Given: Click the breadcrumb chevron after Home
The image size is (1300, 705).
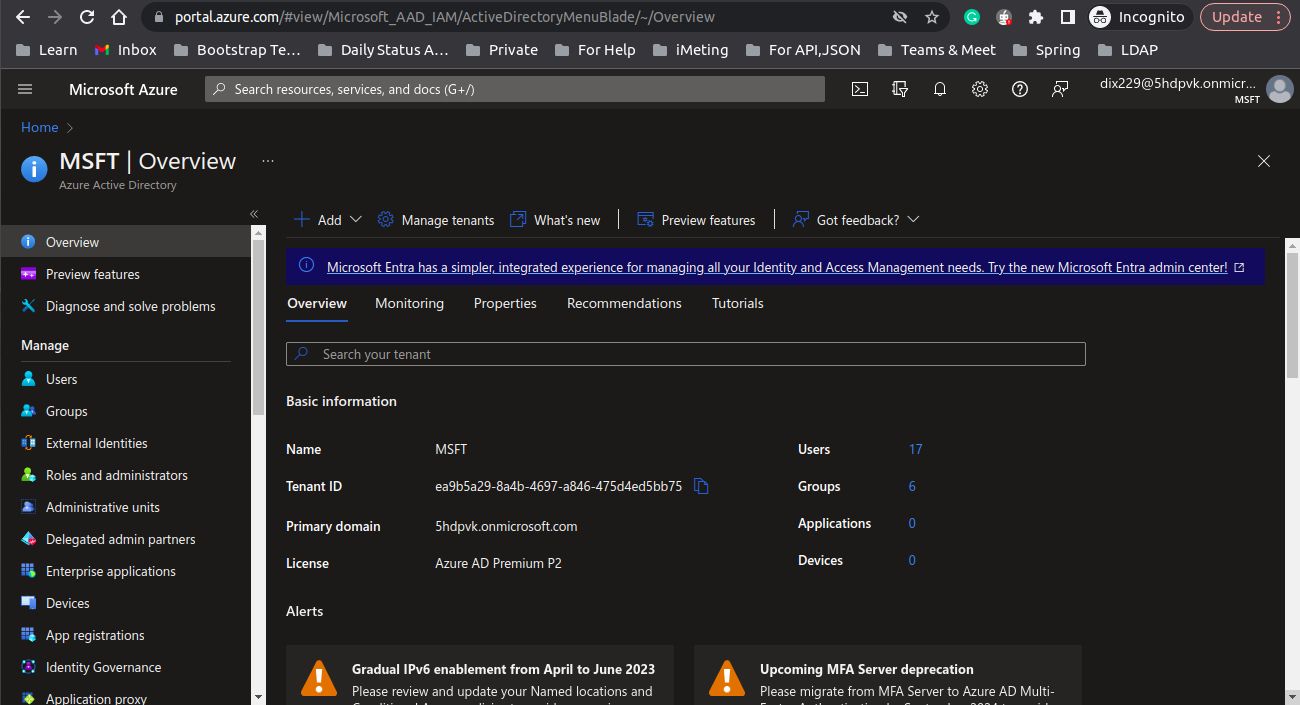Looking at the screenshot, I should pos(70,127).
